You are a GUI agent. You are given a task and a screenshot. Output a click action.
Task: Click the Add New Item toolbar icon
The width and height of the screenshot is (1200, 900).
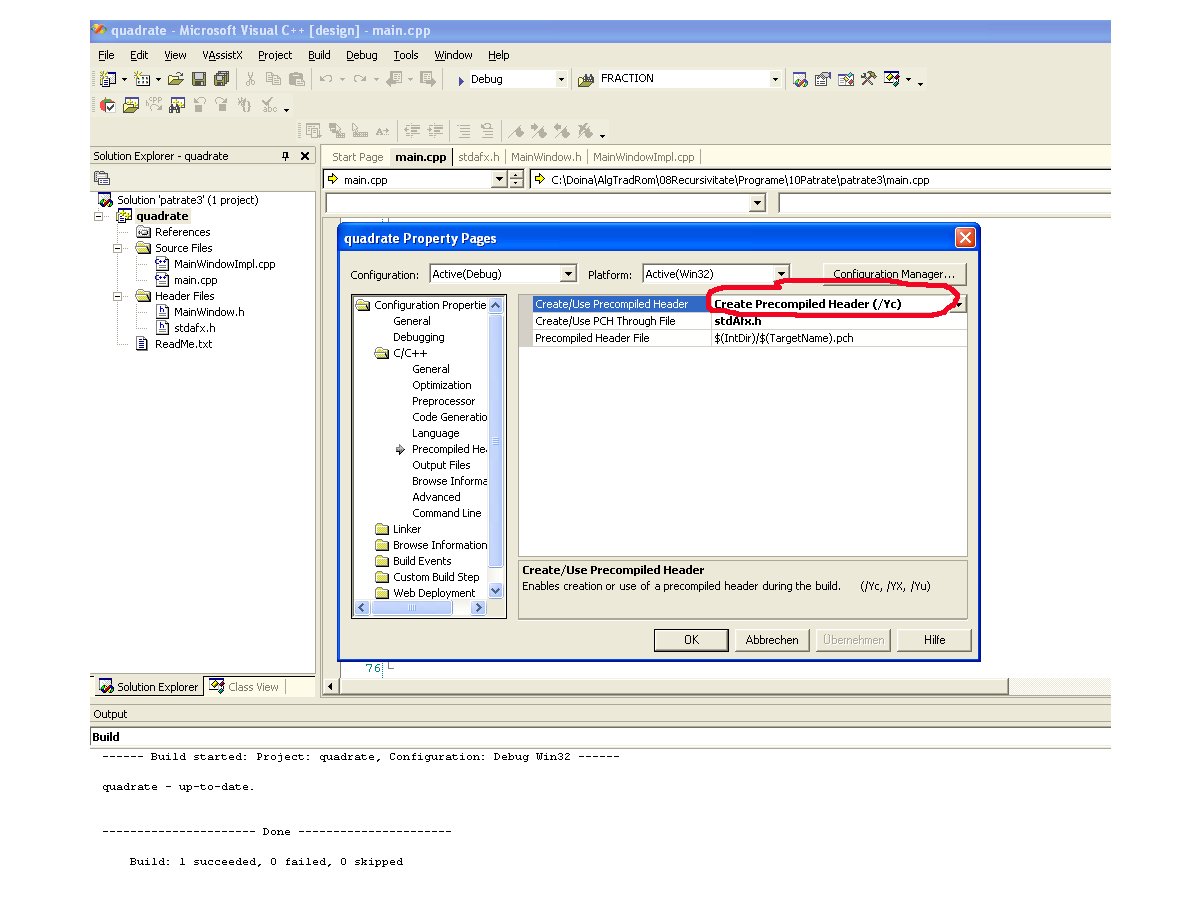(x=141, y=79)
